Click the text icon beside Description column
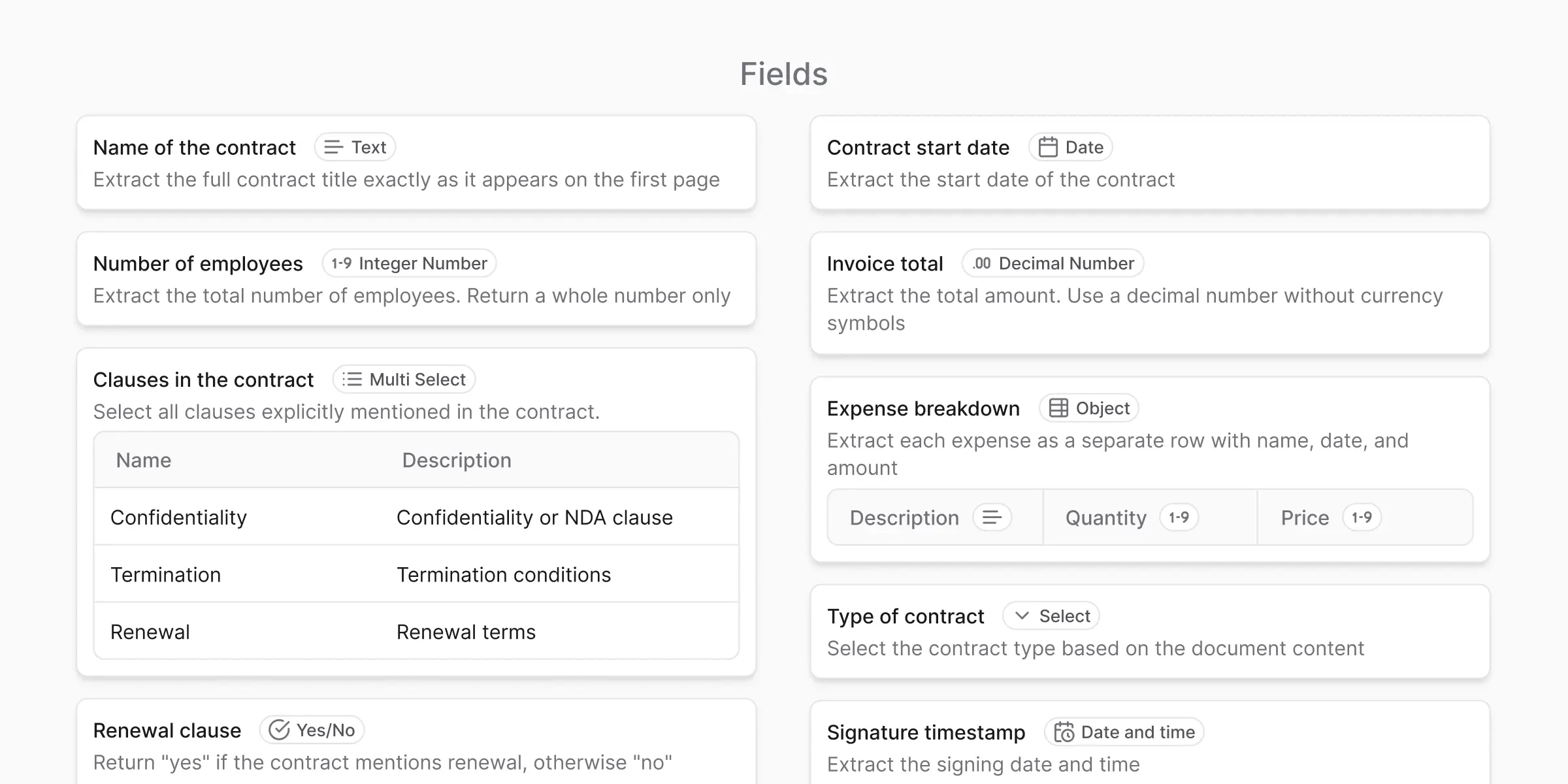 992,517
